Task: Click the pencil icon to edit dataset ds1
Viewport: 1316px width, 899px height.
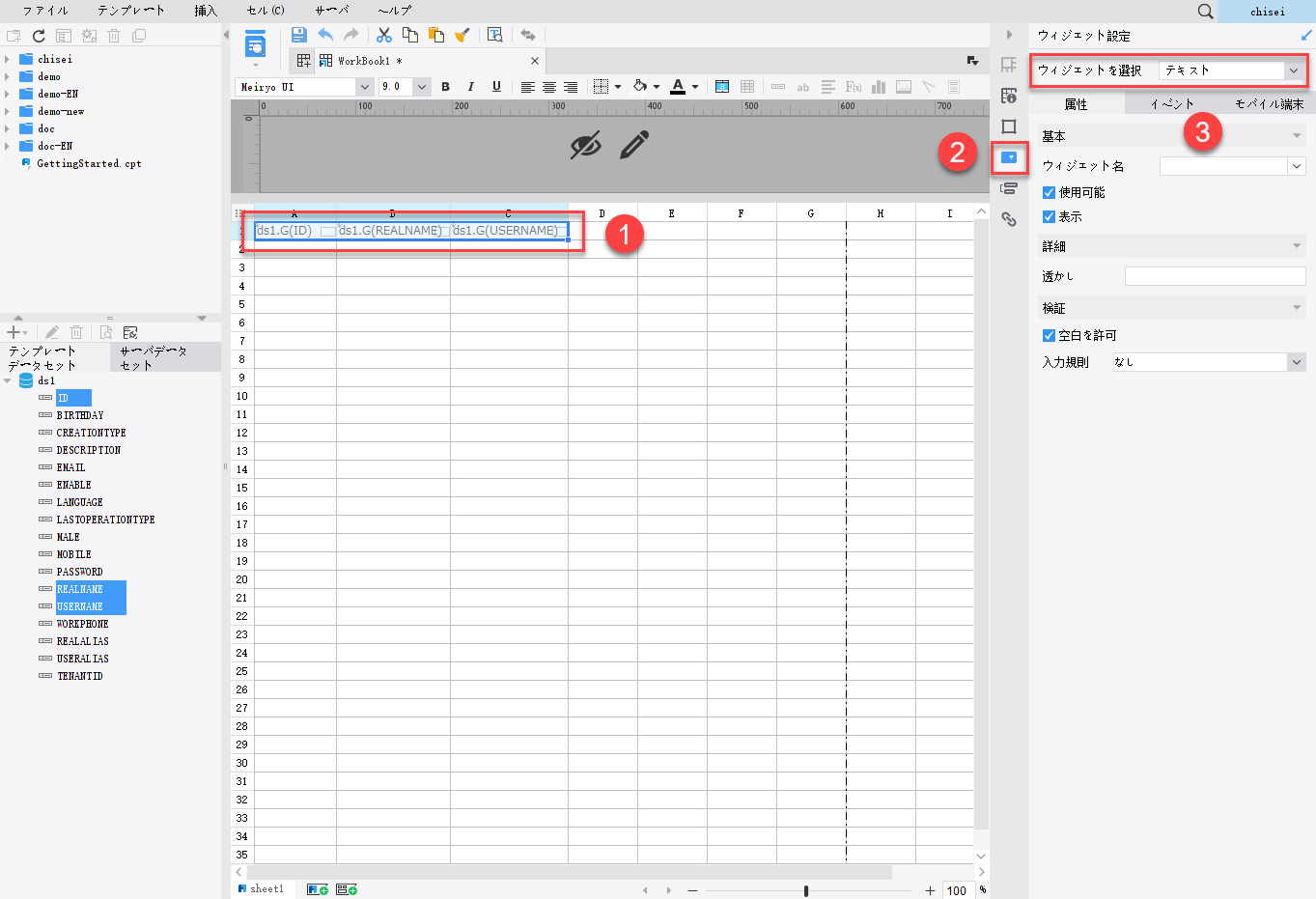Action: coord(51,332)
